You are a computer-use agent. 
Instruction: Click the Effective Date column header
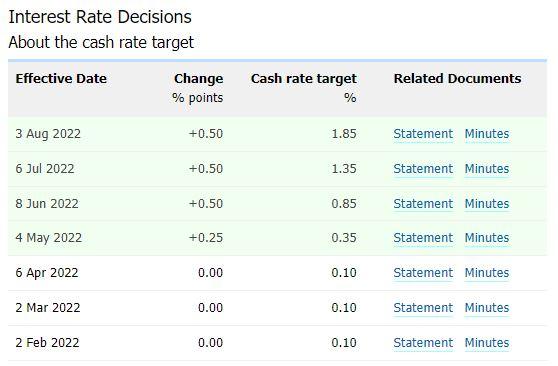61,78
